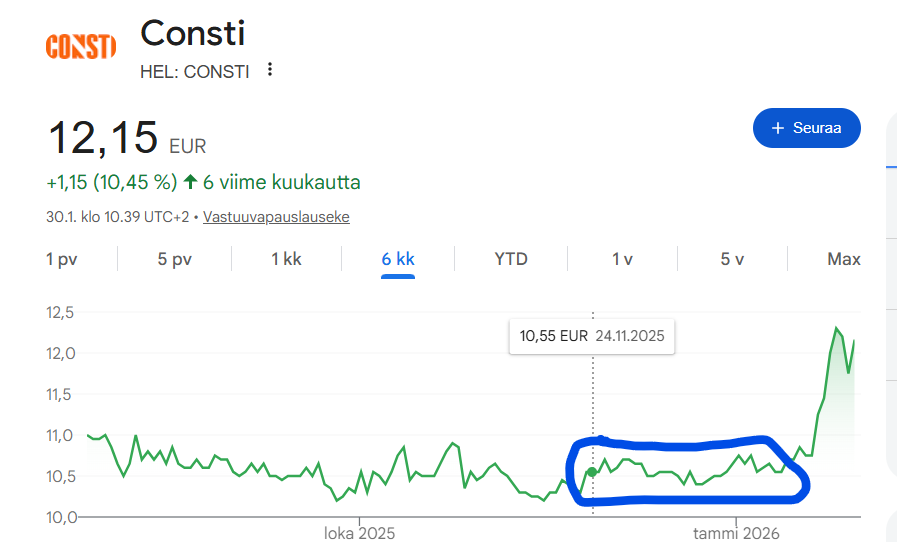Switch chart to the YTD tab
Viewport: 897px width, 542px height.
511,259
